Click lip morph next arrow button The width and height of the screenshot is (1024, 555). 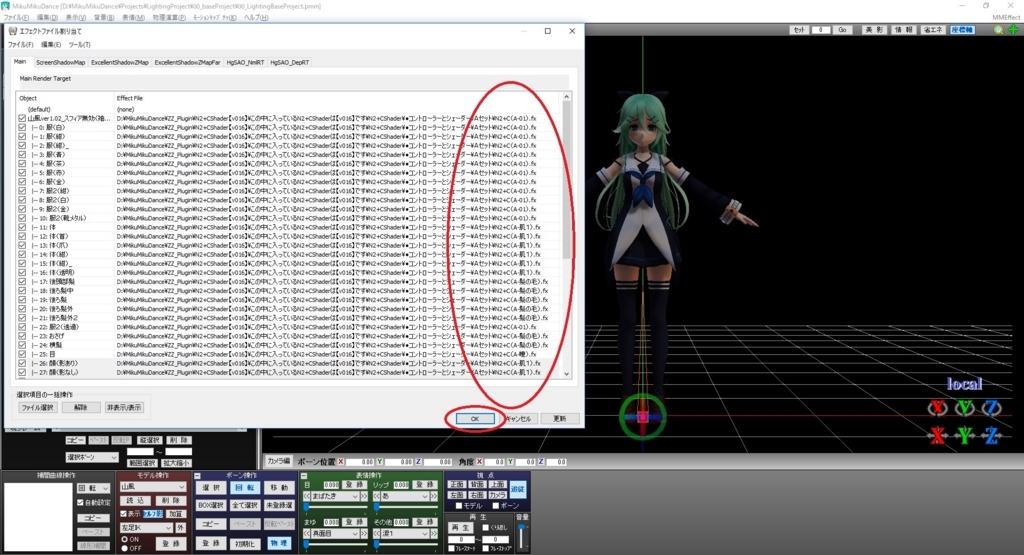pos(434,496)
